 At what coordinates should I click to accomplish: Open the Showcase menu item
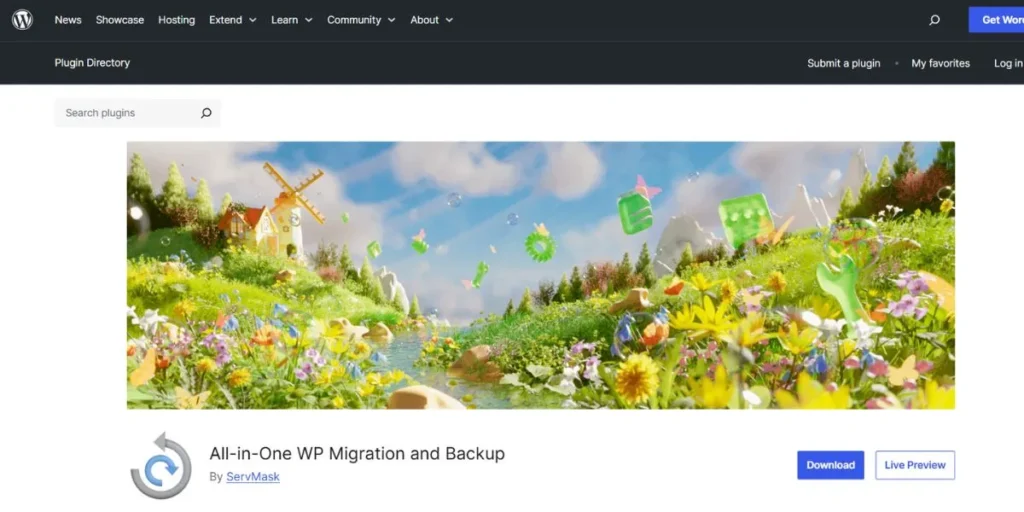(x=120, y=20)
